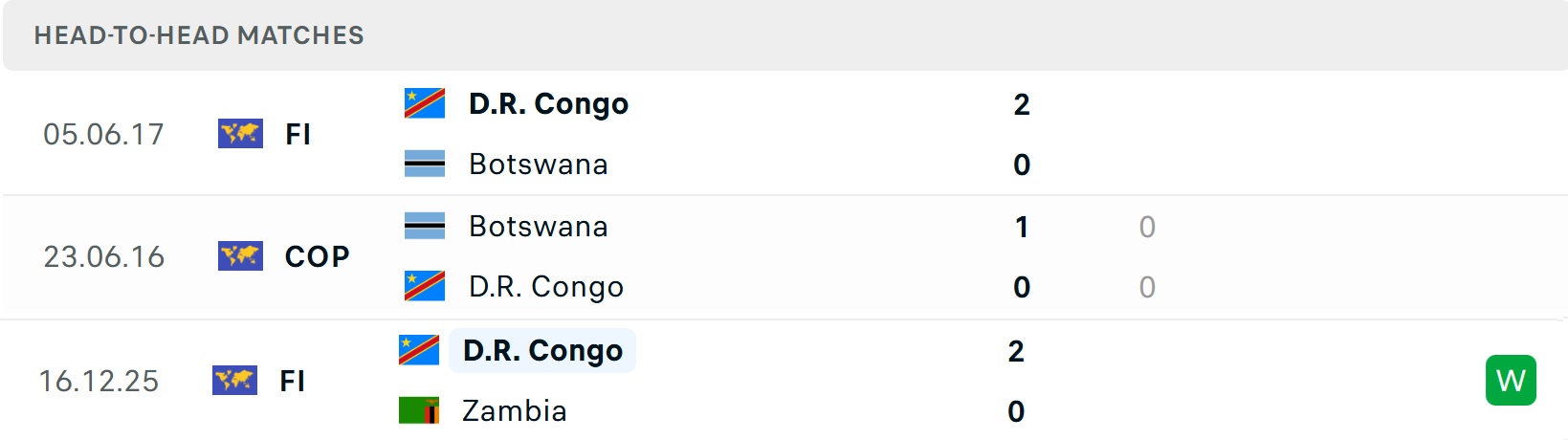1568x440 pixels.
Task: Click the world icon beside the 16.12.25 match
Action: point(234,381)
